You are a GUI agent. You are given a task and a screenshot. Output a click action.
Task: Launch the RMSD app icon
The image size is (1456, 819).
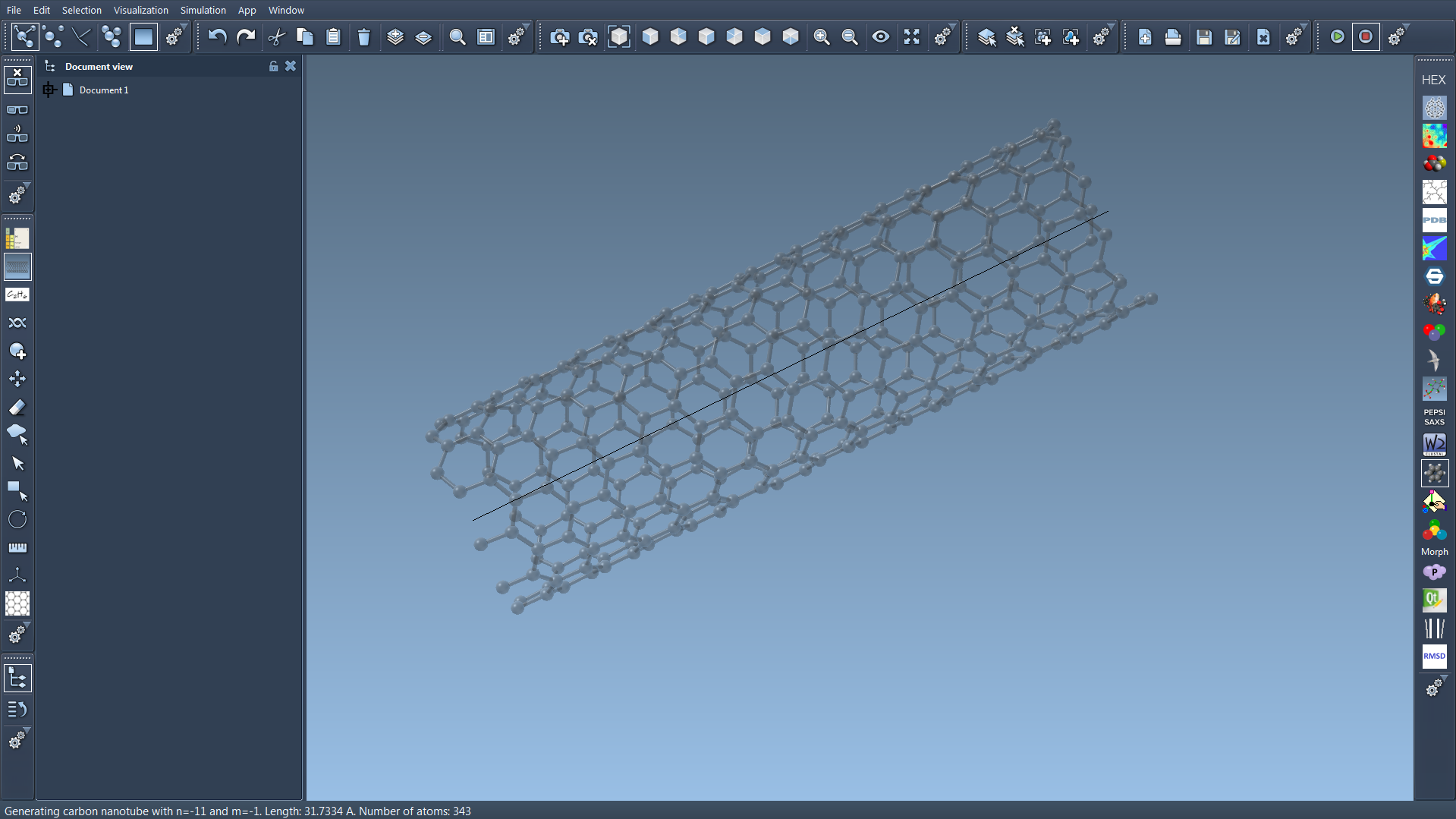[1434, 657]
